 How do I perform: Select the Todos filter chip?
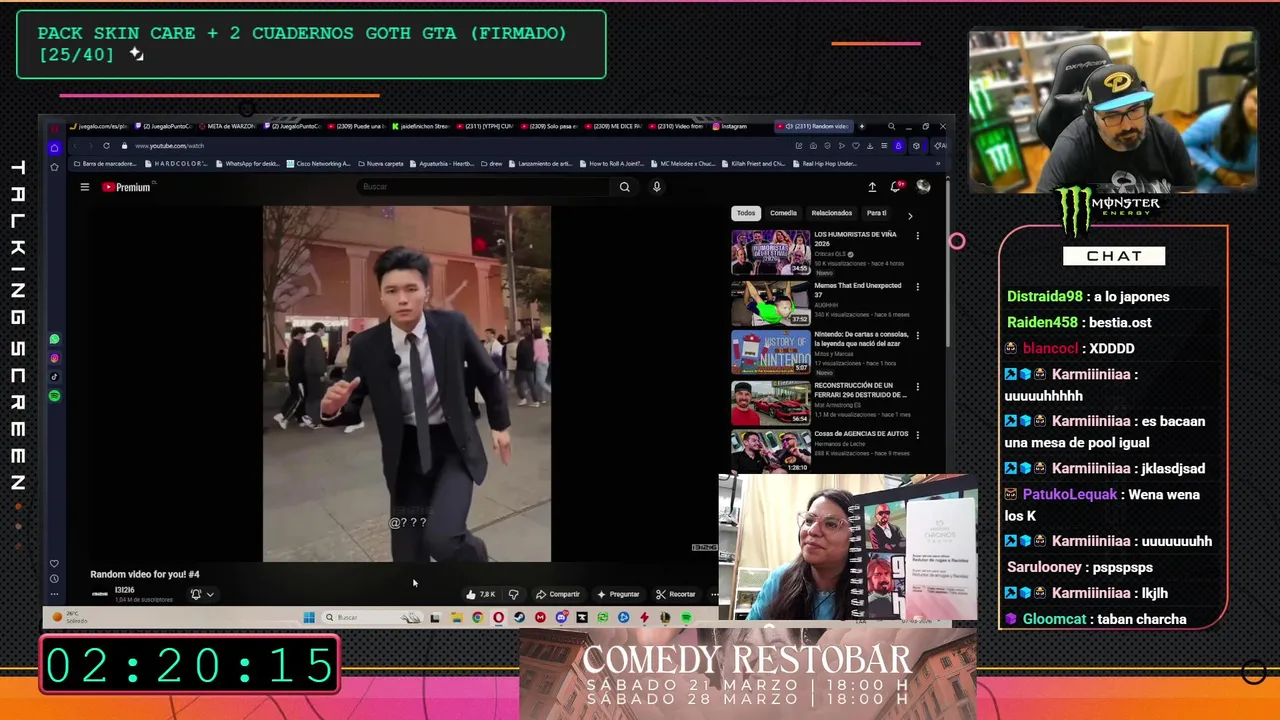(746, 213)
